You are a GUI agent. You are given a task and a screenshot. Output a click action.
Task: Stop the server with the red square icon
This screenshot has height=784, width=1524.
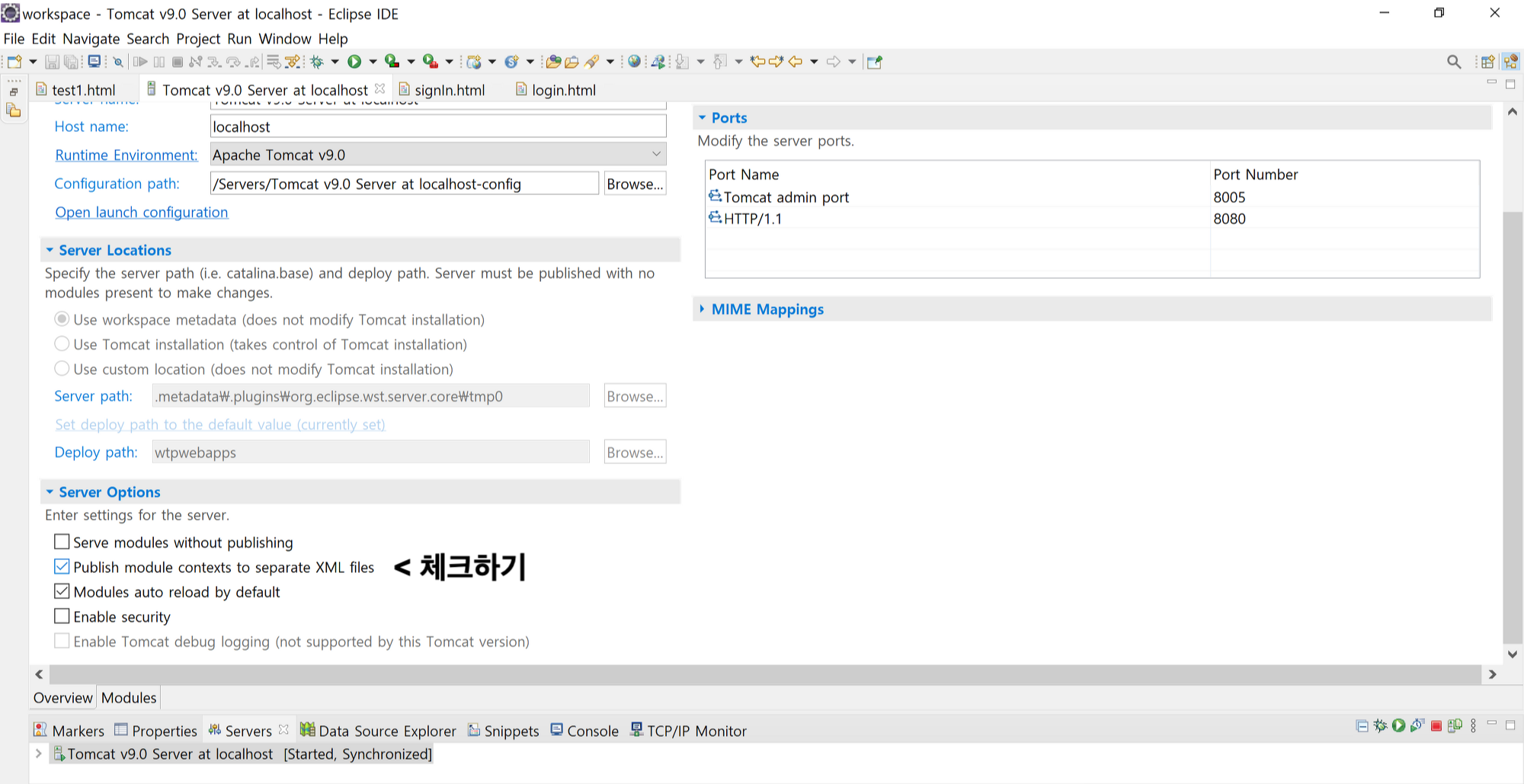(1436, 726)
